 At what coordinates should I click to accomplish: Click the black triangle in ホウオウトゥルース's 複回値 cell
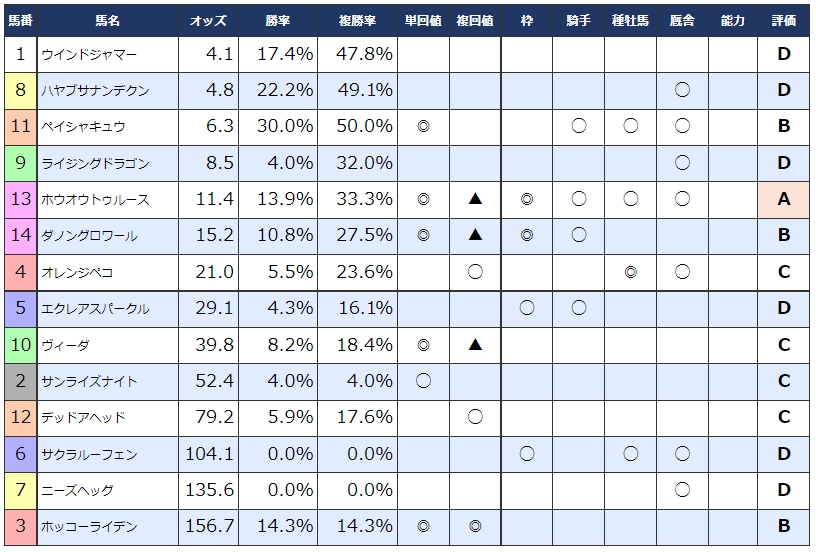(475, 200)
